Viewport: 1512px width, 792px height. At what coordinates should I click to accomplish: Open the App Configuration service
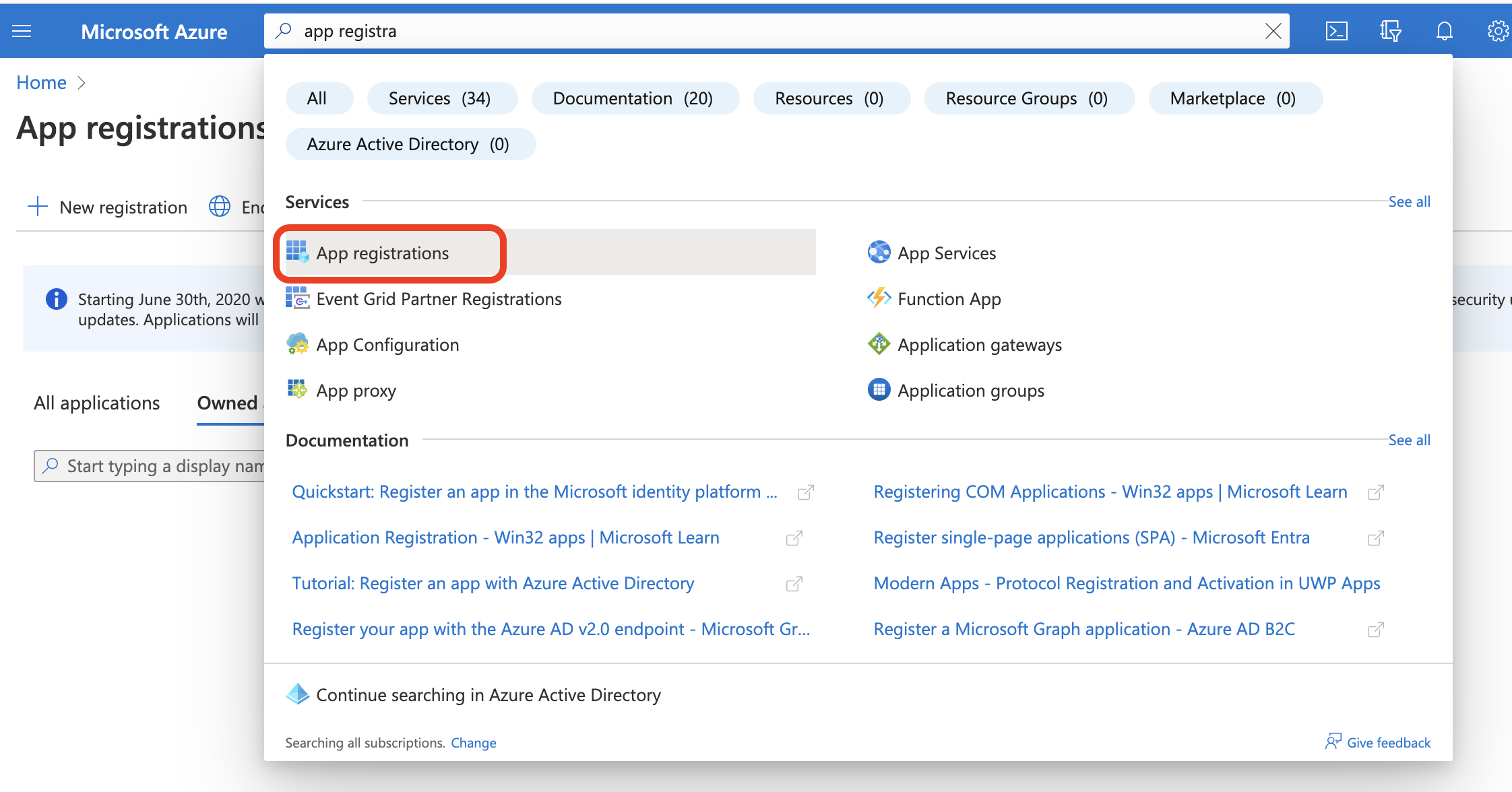(387, 344)
